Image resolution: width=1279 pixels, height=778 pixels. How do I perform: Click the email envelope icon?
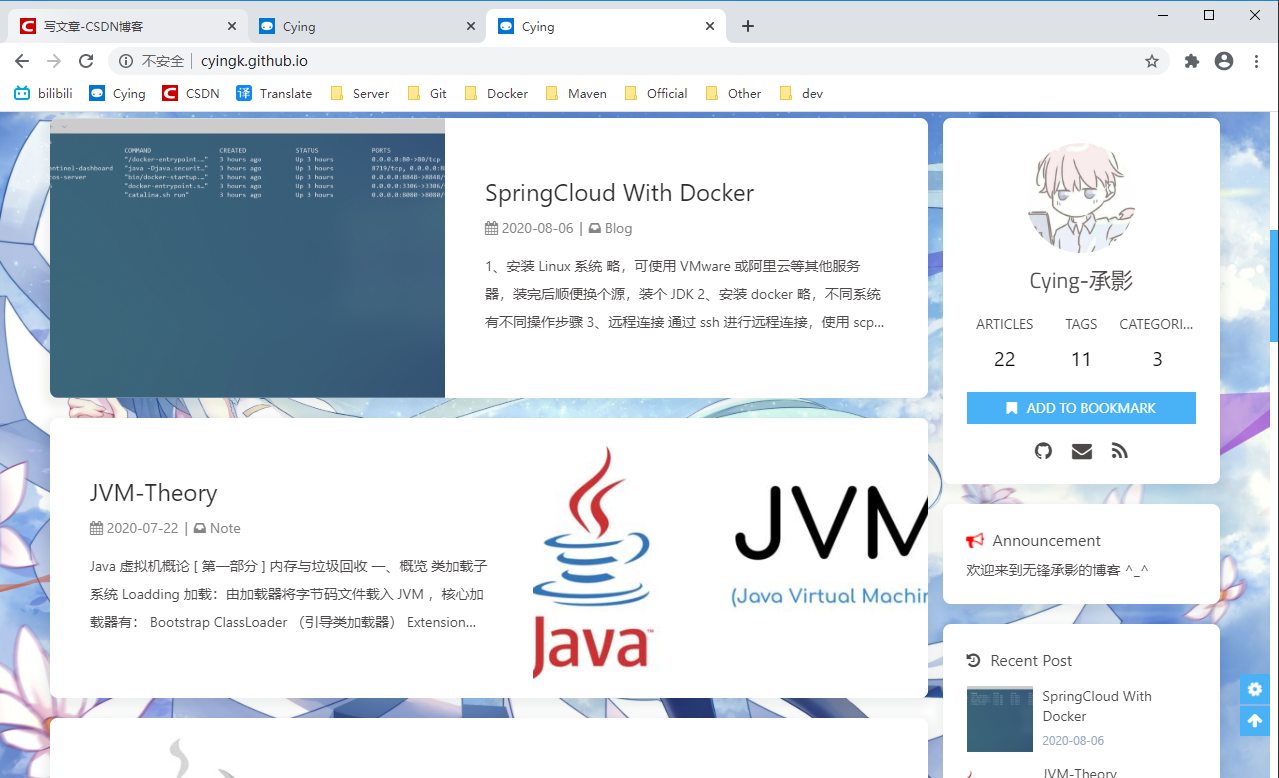[1081, 451]
